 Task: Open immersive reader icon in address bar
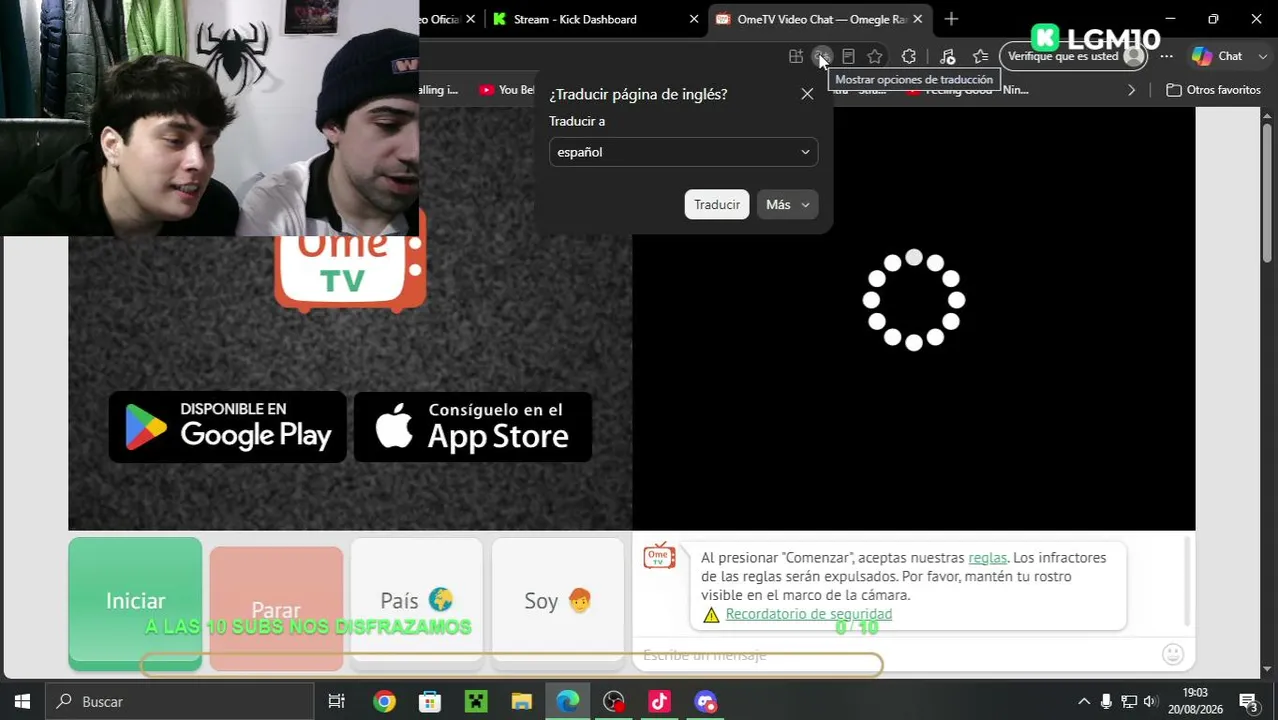(x=848, y=56)
